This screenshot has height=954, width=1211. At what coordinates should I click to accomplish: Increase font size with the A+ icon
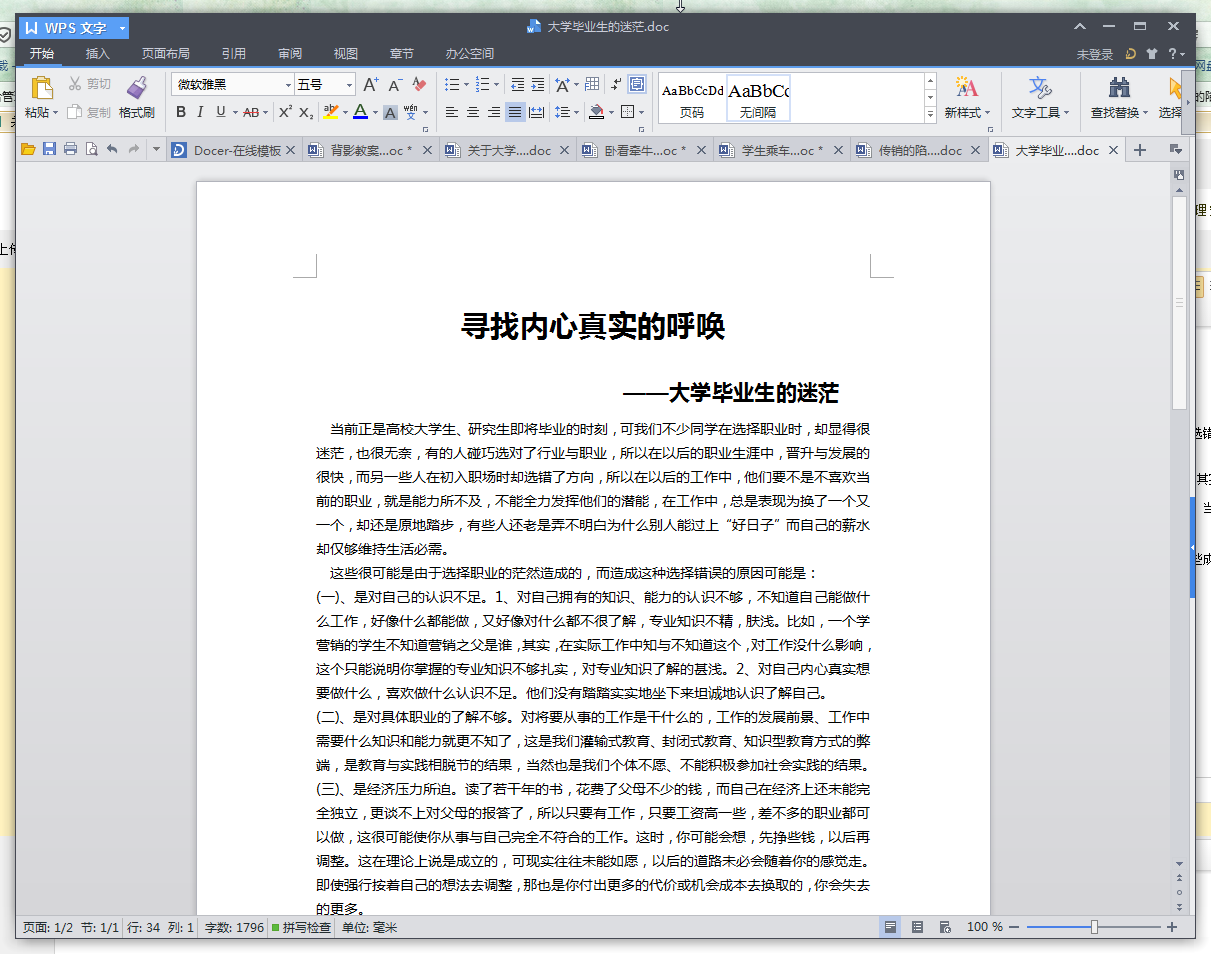click(x=370, y=85)
